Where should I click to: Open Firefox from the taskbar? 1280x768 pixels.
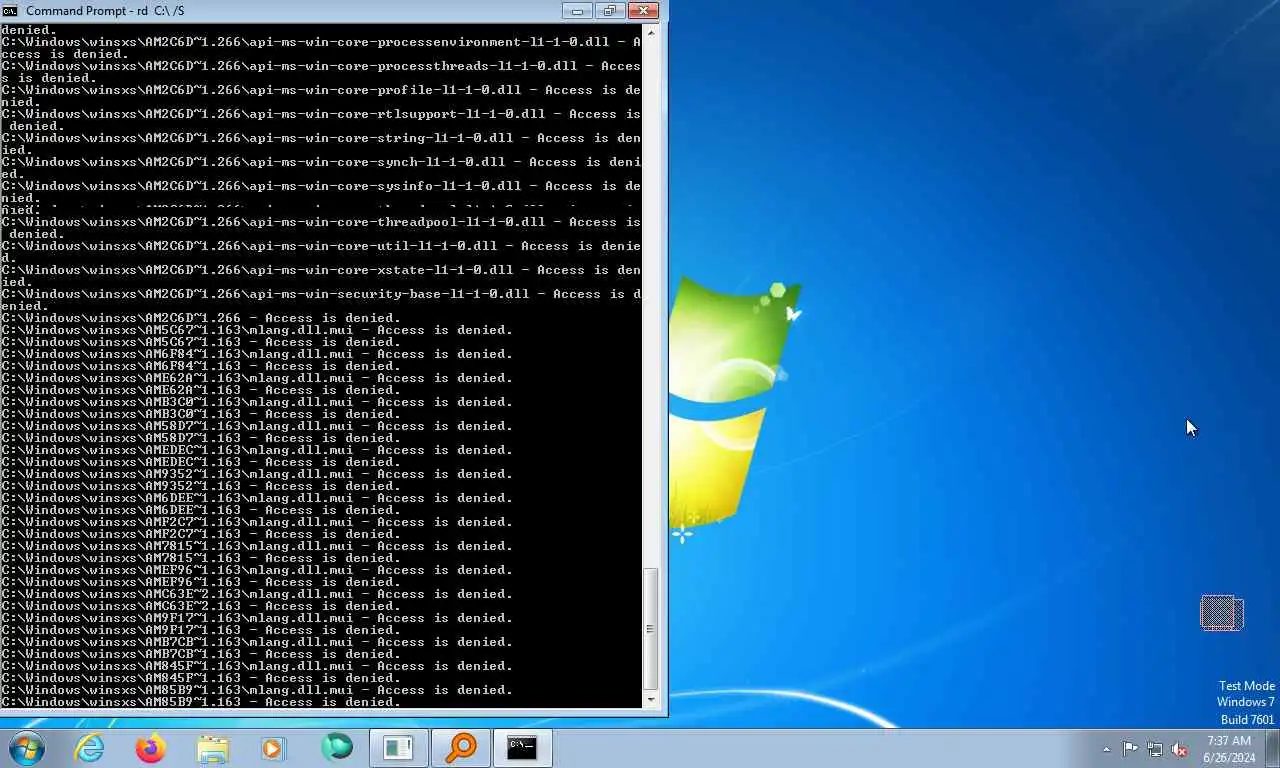pyautogui.click(x=151, y=748)
